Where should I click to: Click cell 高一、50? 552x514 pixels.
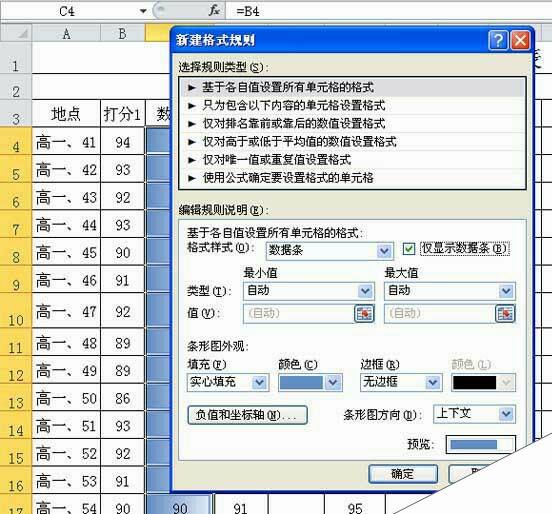pyautogui.click(x=66, y=398)
